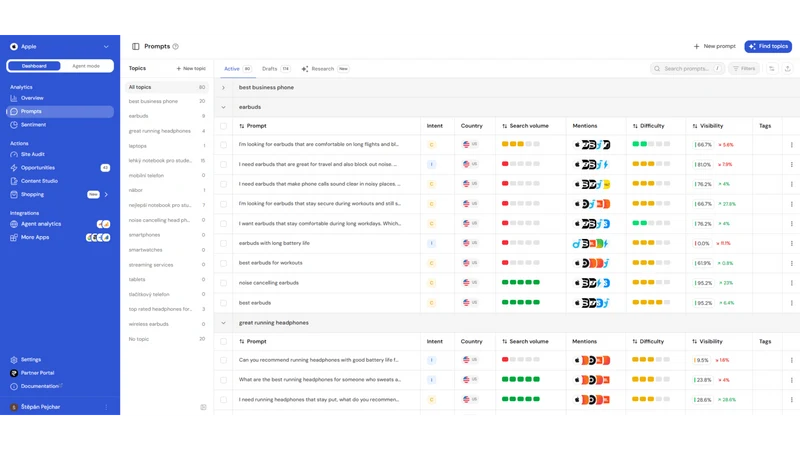Click the help icon next to Prompts title

tap(176, 46)
